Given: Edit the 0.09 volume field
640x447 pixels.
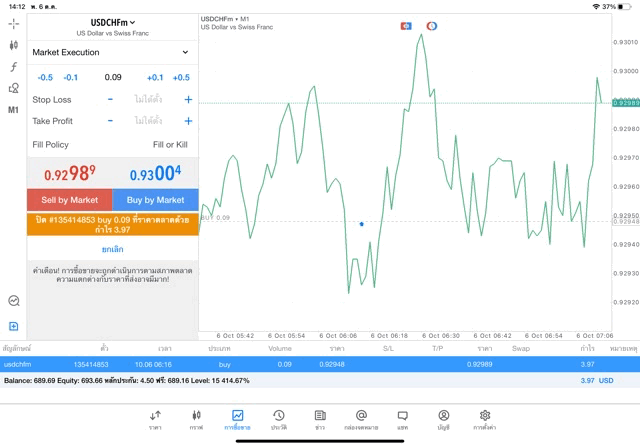Looking at the screenshot, I should 113,77.
